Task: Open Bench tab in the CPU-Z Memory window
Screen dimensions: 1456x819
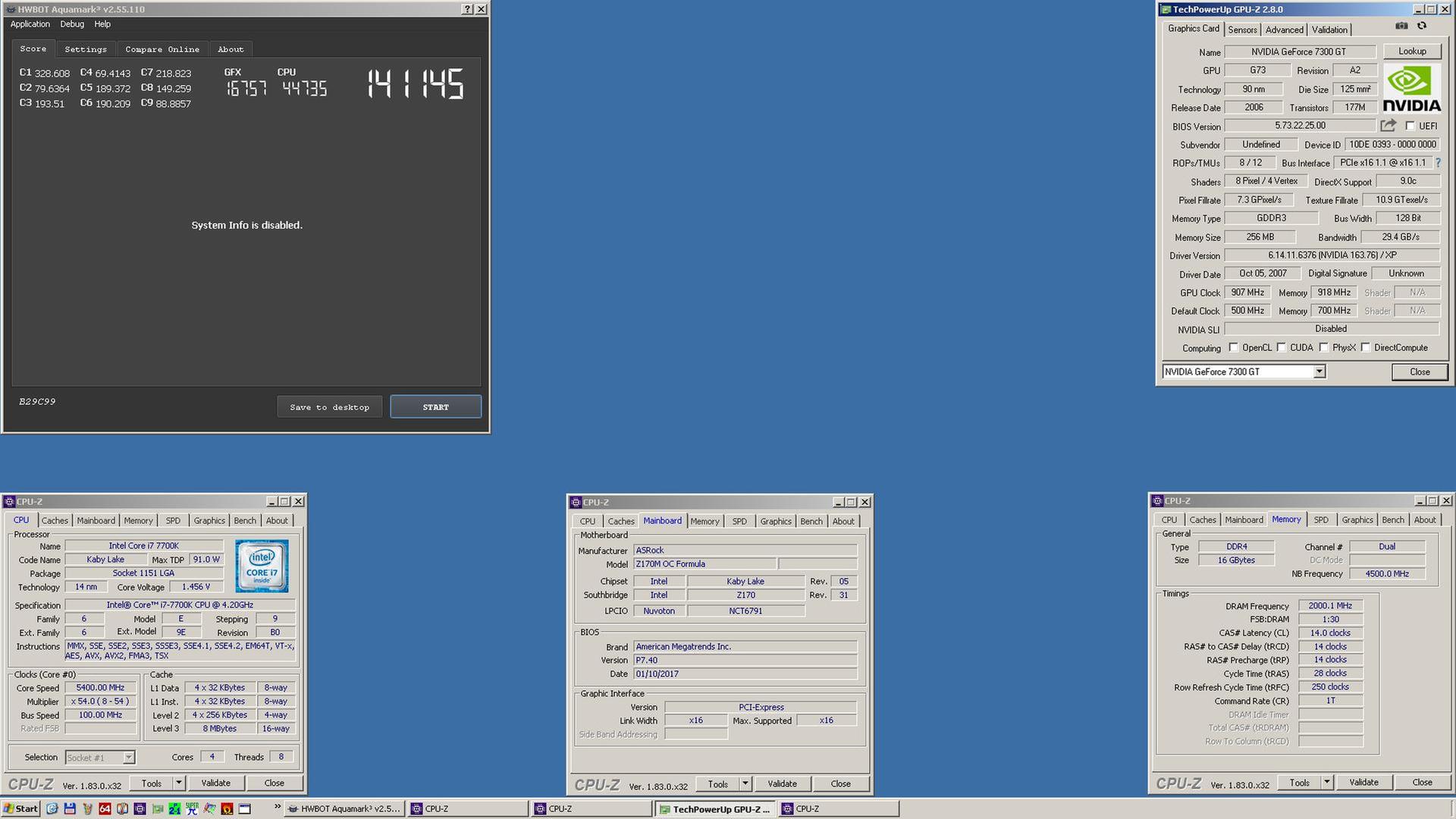Action: [x=1393, y=520]
